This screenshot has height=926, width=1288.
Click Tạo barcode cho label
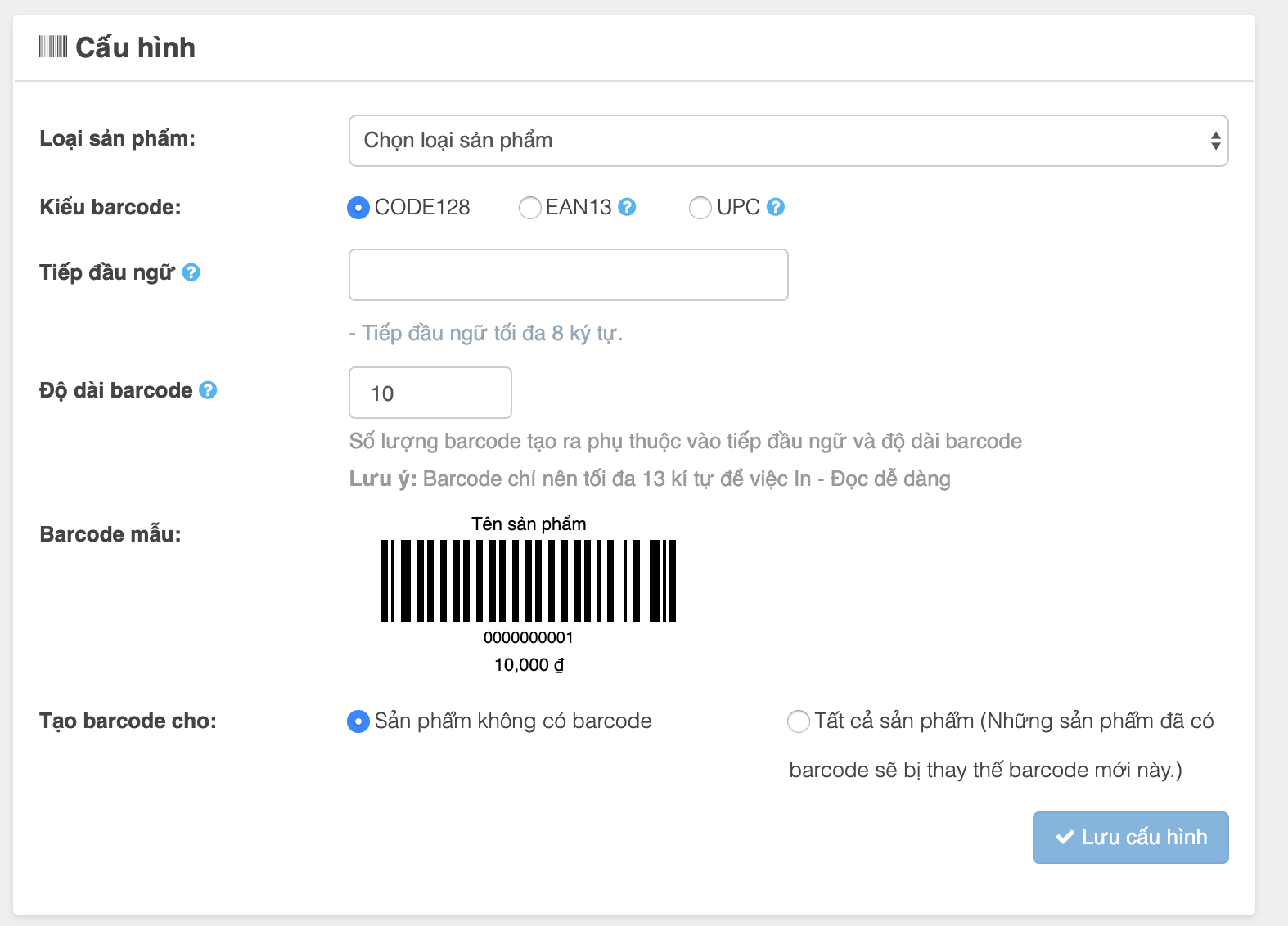(x=128, y=721)
